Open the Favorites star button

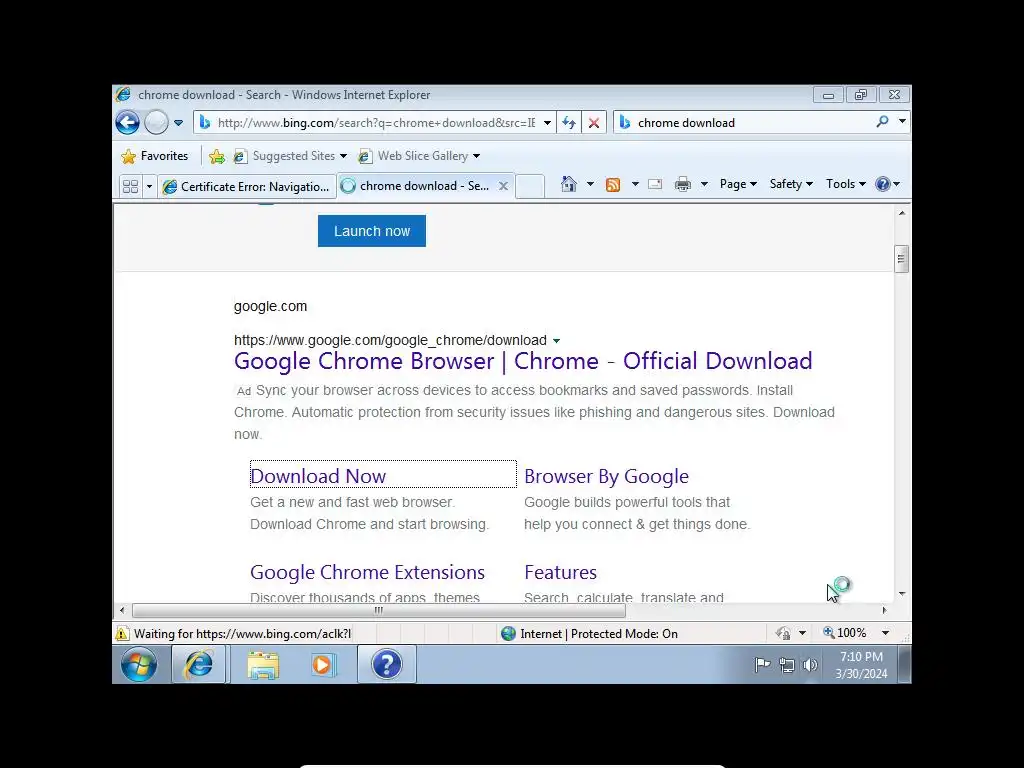(155, 156)
